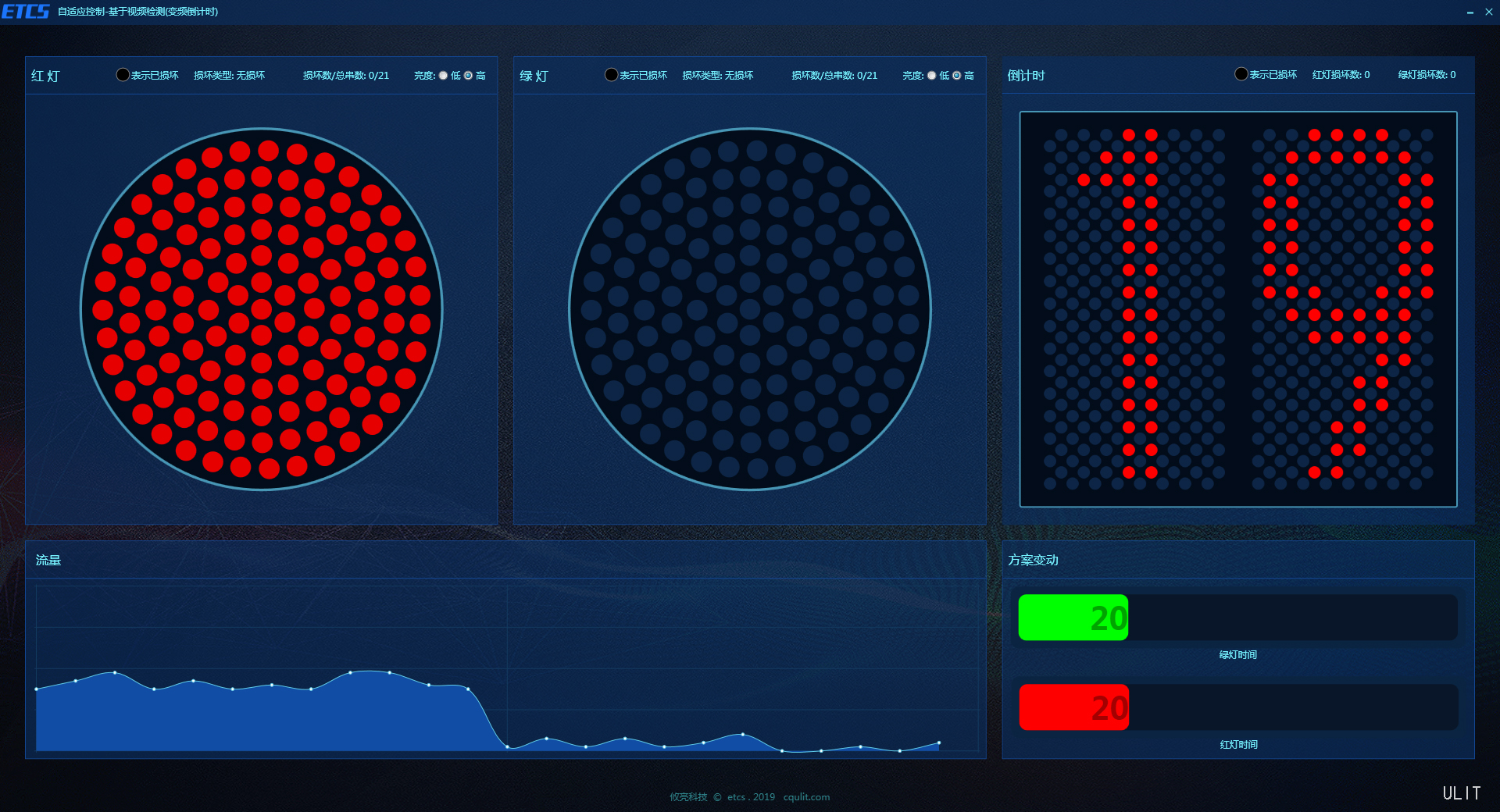Click the ULIT logo at bottom right
The image size is (1500, 812).
pyautogui.click(x=1461, y=793)
